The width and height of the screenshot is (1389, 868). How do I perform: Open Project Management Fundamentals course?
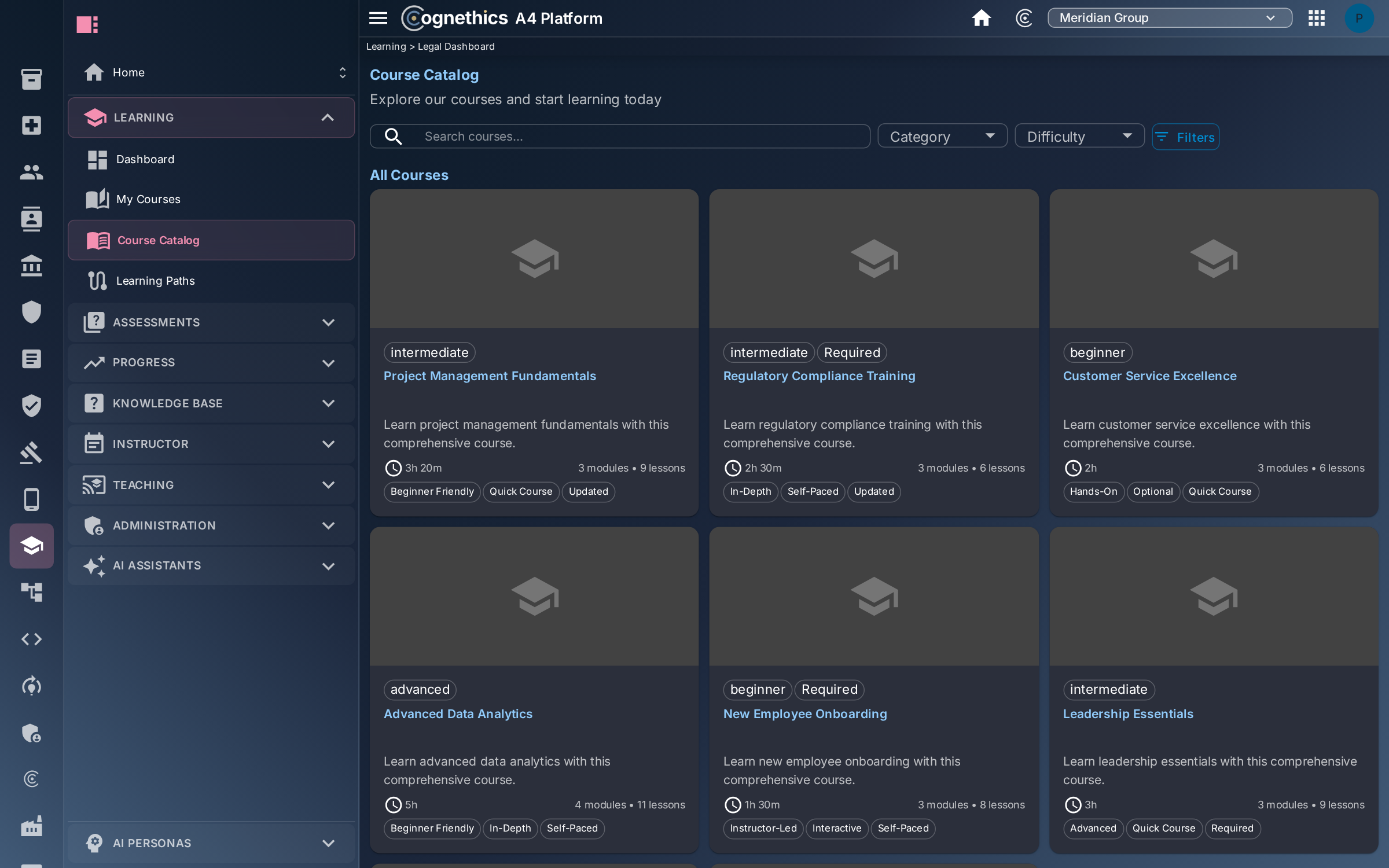pos(490,376)
